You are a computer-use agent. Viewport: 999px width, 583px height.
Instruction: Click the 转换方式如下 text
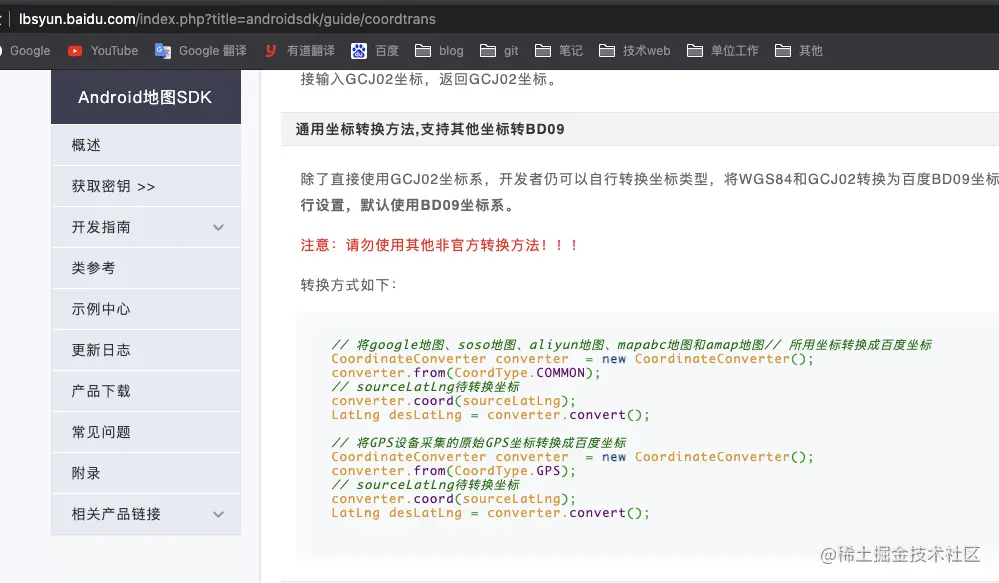tap(349, 285)
